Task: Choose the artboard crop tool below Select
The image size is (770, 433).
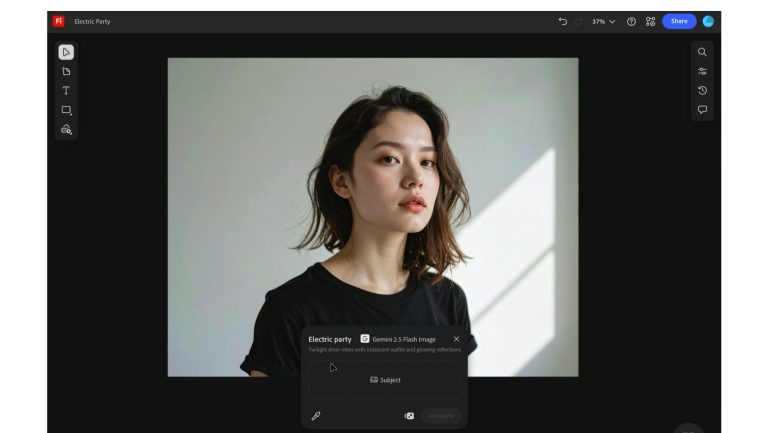Action: click(x=66, y=72)
